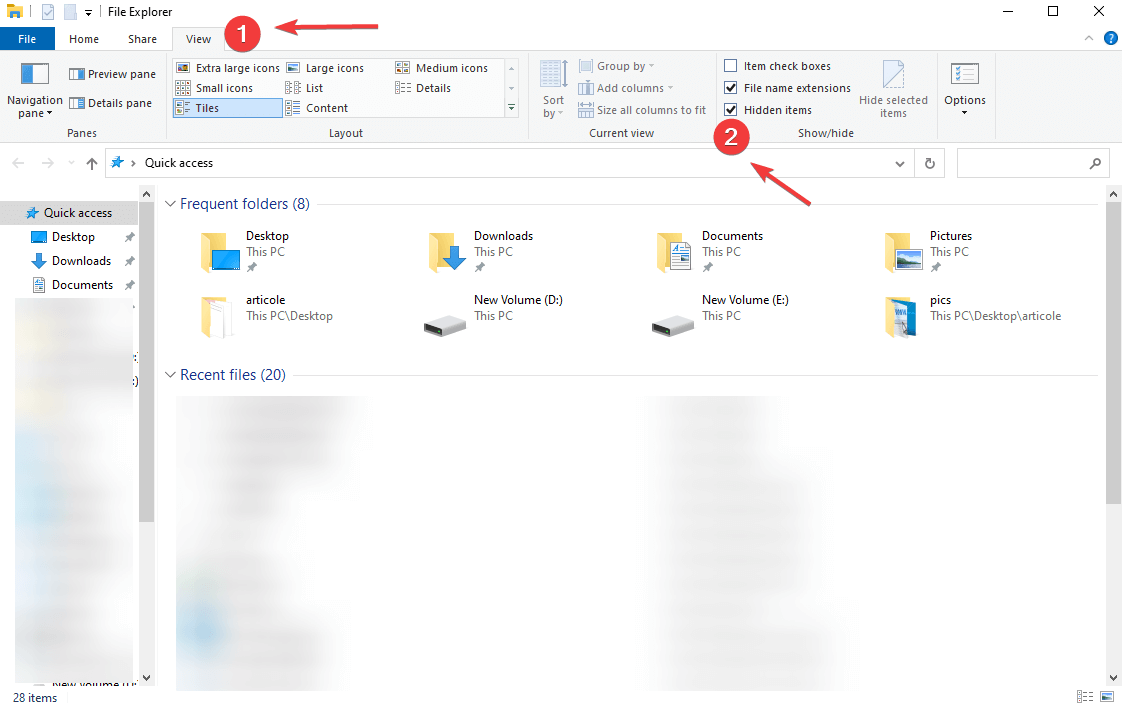Switch to the Share tab
The width and height of the screenshot is (1123, 709).
coord(143,39)
